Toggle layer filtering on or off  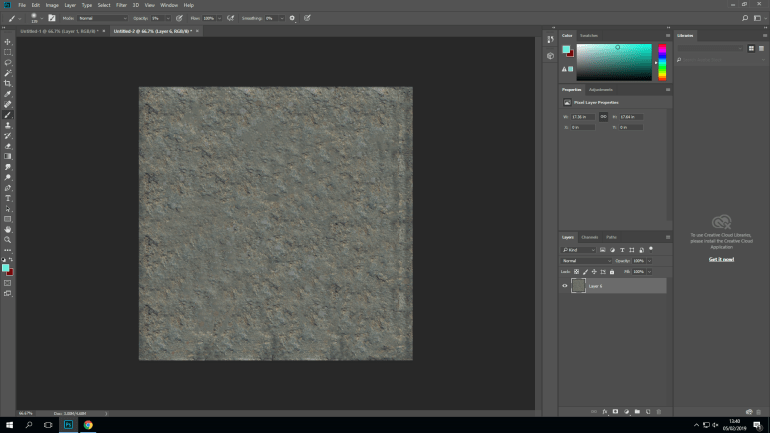point(651,249)
